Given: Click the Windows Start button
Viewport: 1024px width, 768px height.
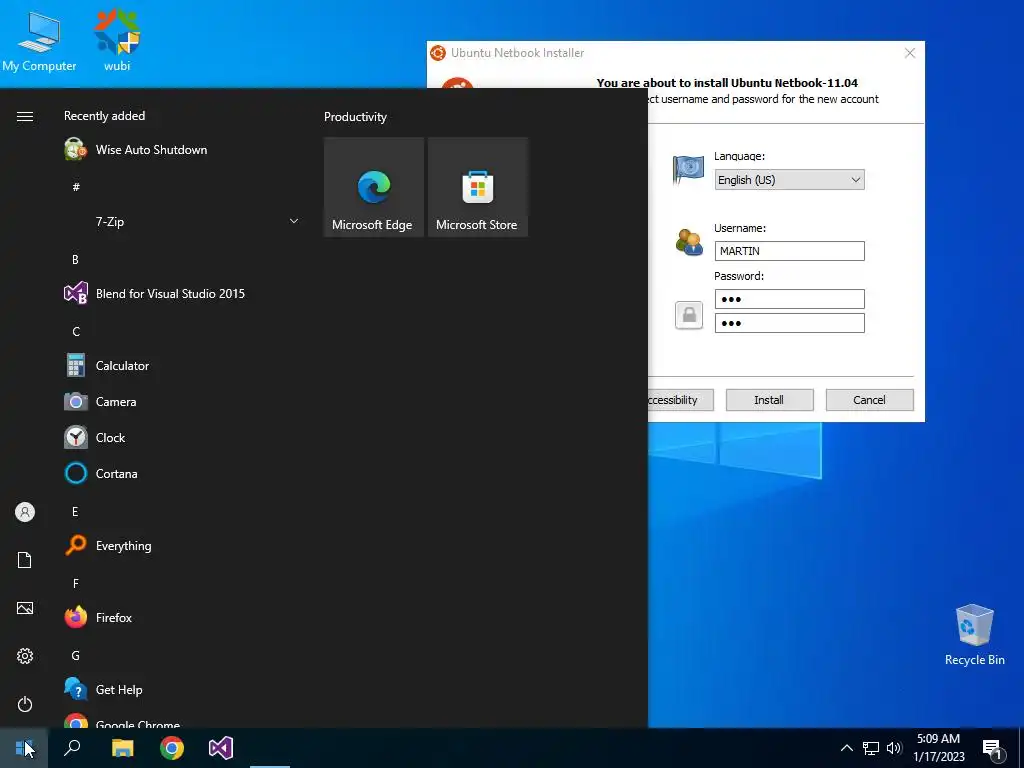Looking at the screenshot, I should 24,748.
